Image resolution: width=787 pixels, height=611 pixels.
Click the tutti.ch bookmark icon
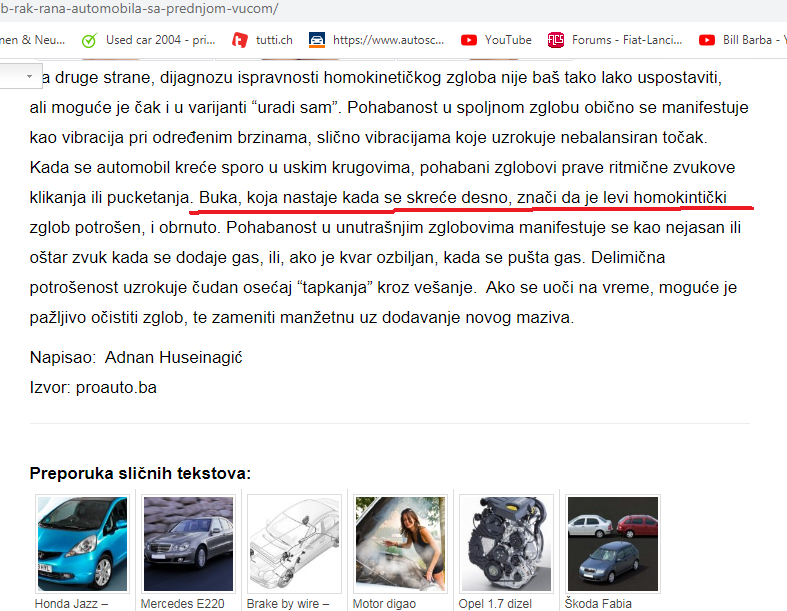(240, 40)
